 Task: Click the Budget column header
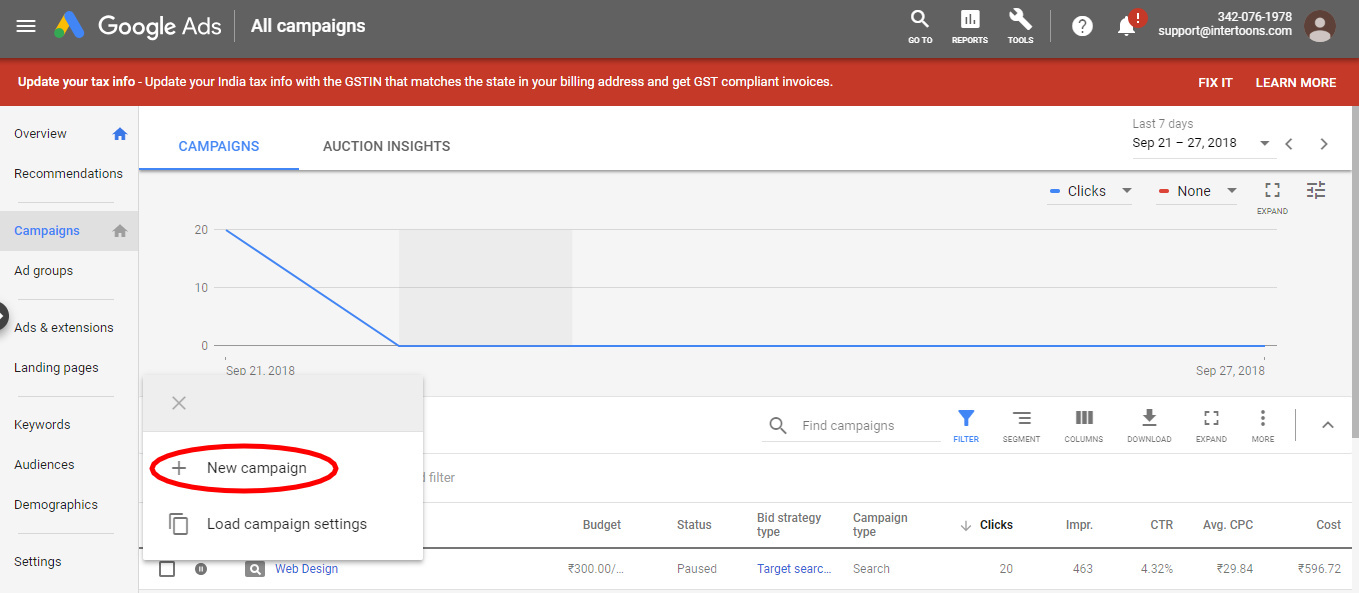coord(602,525)
